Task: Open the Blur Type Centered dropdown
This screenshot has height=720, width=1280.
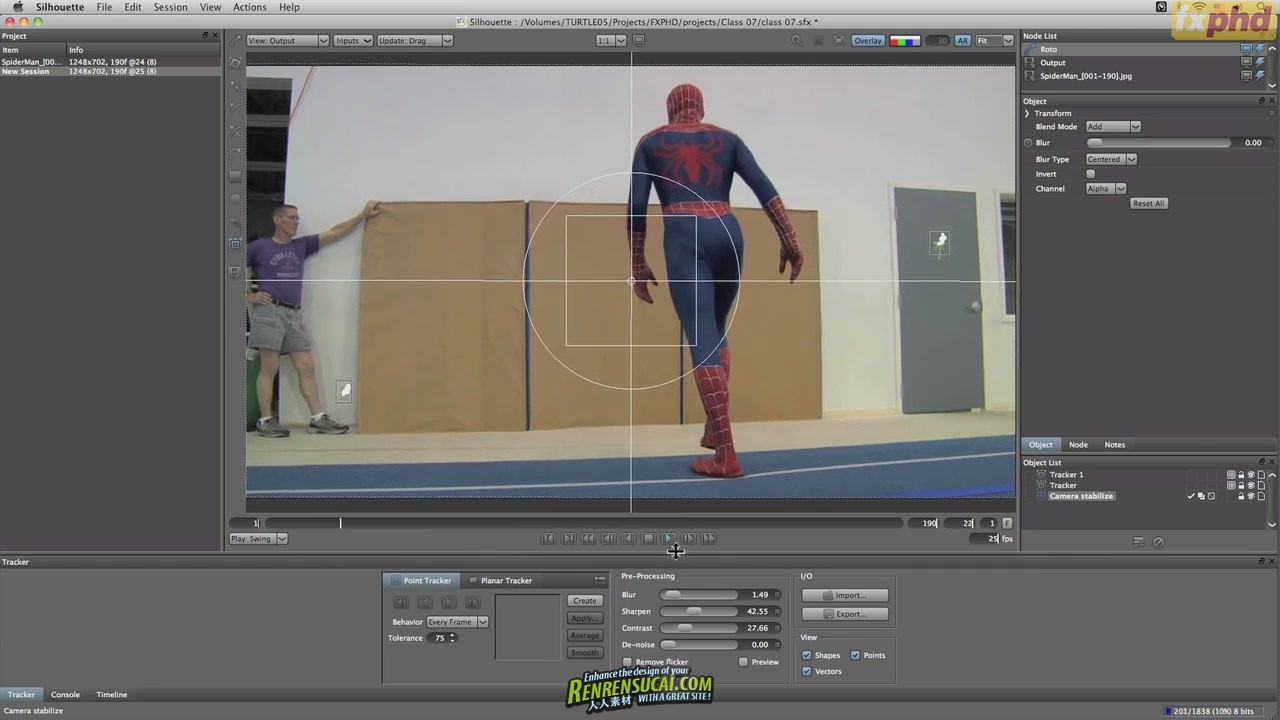Action: (x=1111, y=159)
